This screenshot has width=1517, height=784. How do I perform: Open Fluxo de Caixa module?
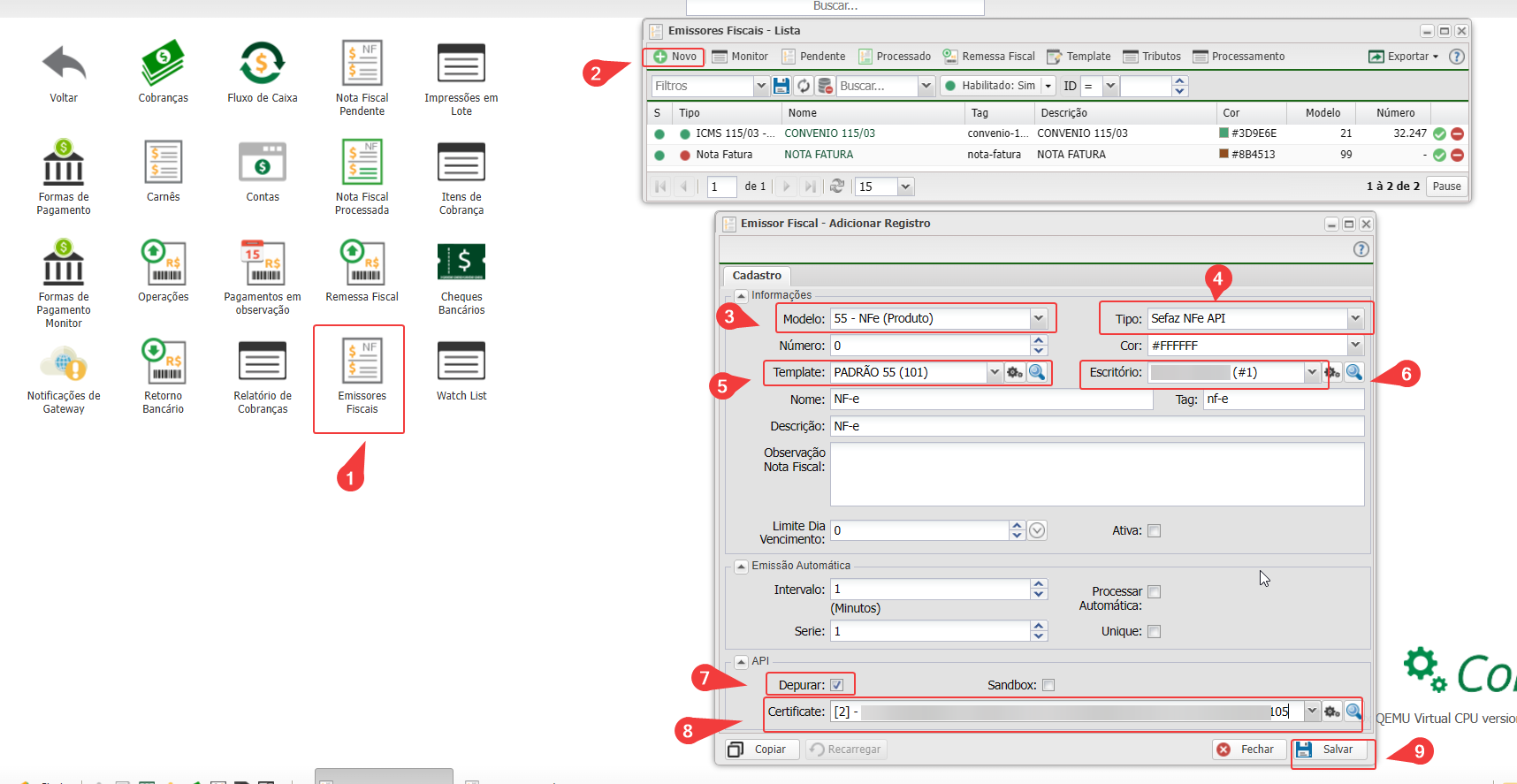pos(262,65)
